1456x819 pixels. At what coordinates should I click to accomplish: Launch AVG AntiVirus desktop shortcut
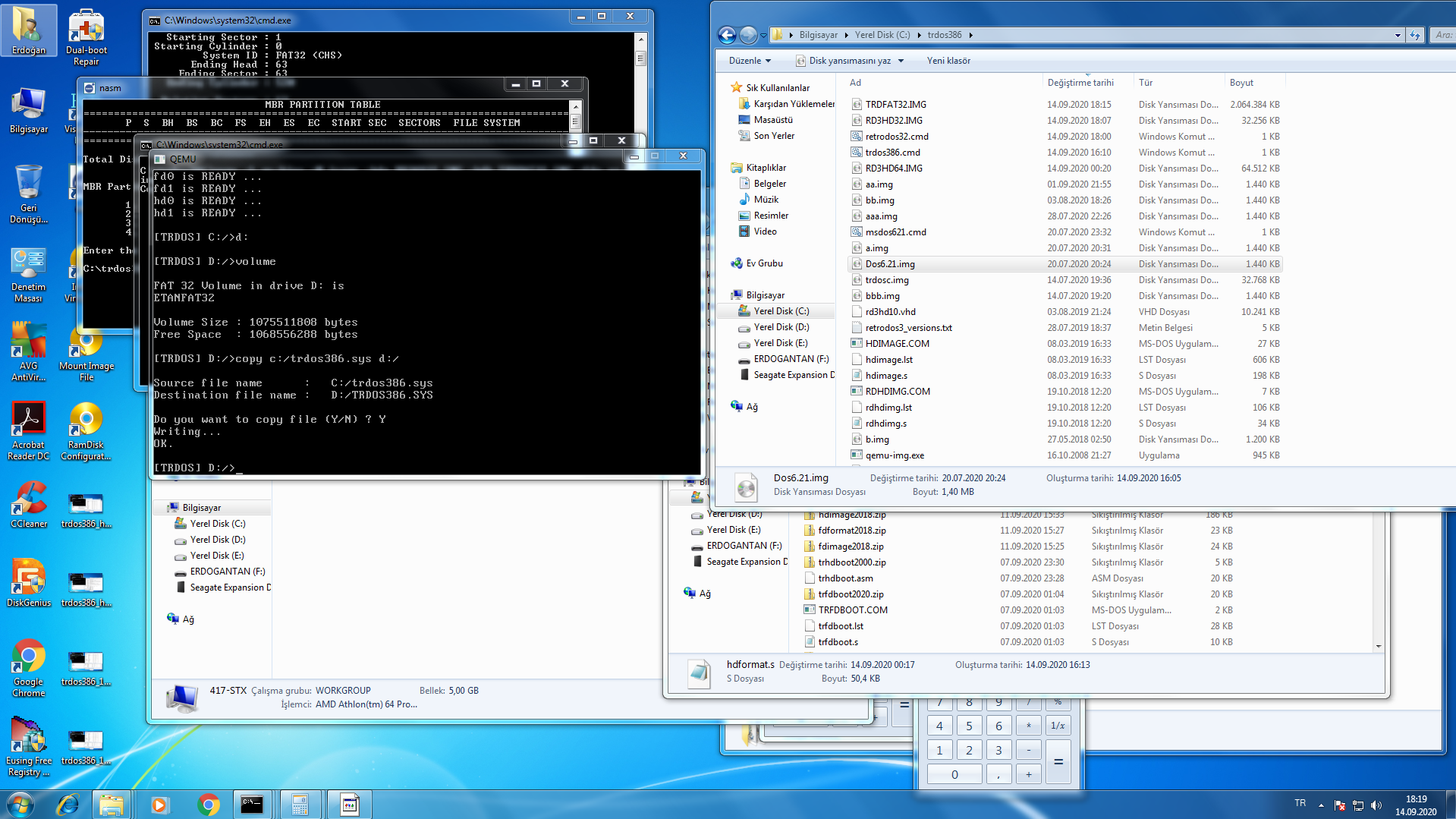29,352
